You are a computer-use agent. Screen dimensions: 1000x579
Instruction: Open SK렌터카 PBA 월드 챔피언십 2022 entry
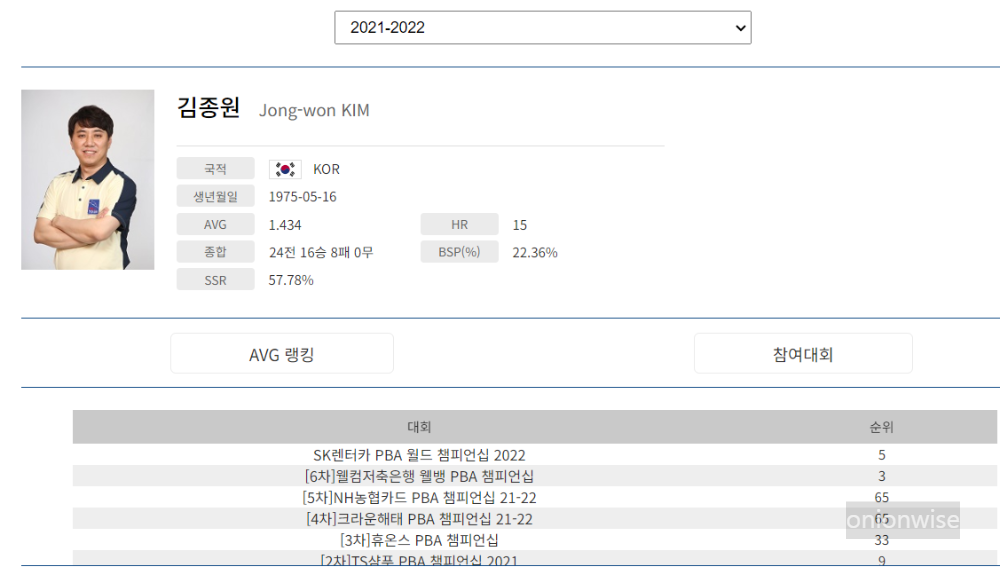pos(420,455)
